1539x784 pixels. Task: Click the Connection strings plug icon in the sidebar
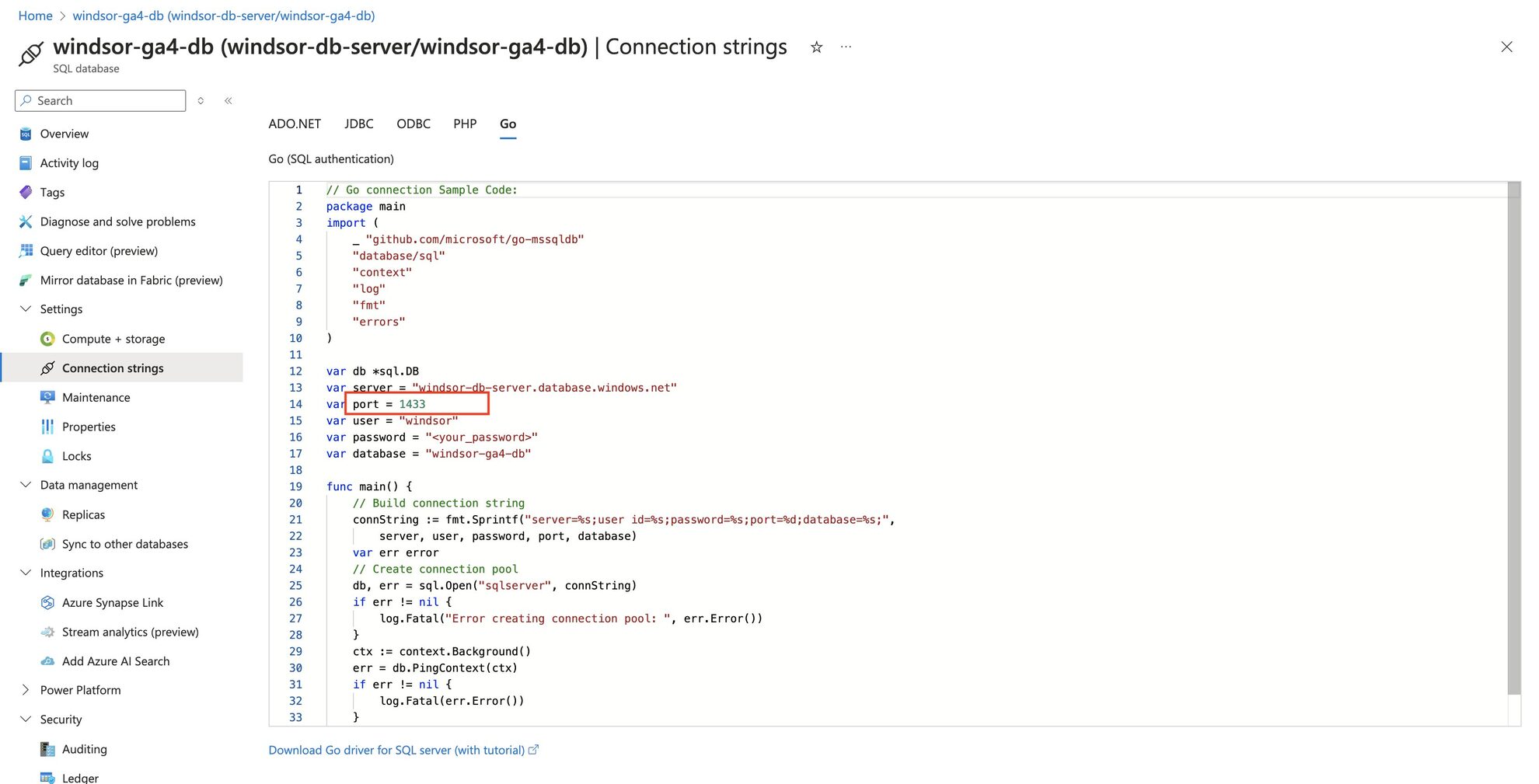click(x=47, y=368)
